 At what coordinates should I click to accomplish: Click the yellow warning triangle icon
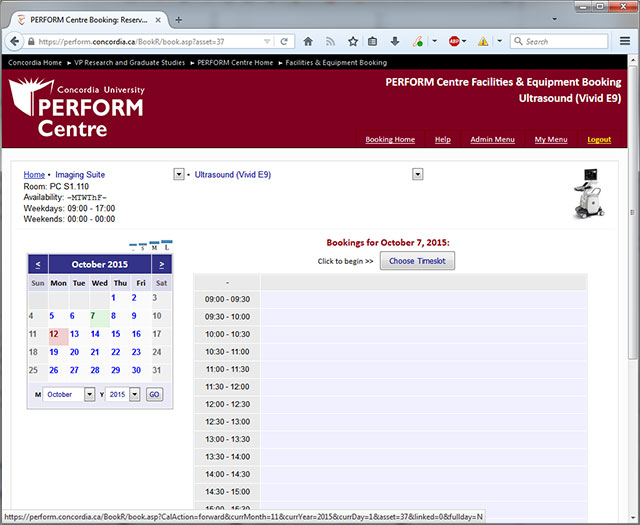pos(483,42)
